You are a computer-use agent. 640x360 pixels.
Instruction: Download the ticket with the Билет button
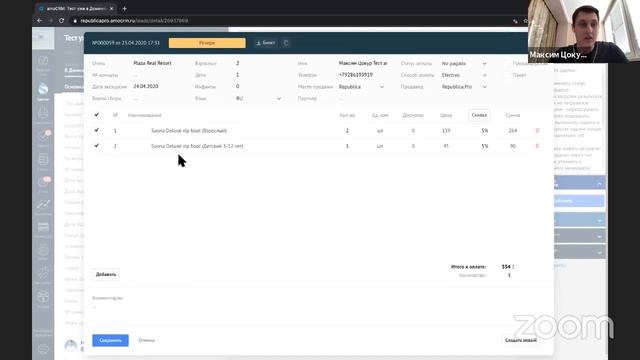266,43
